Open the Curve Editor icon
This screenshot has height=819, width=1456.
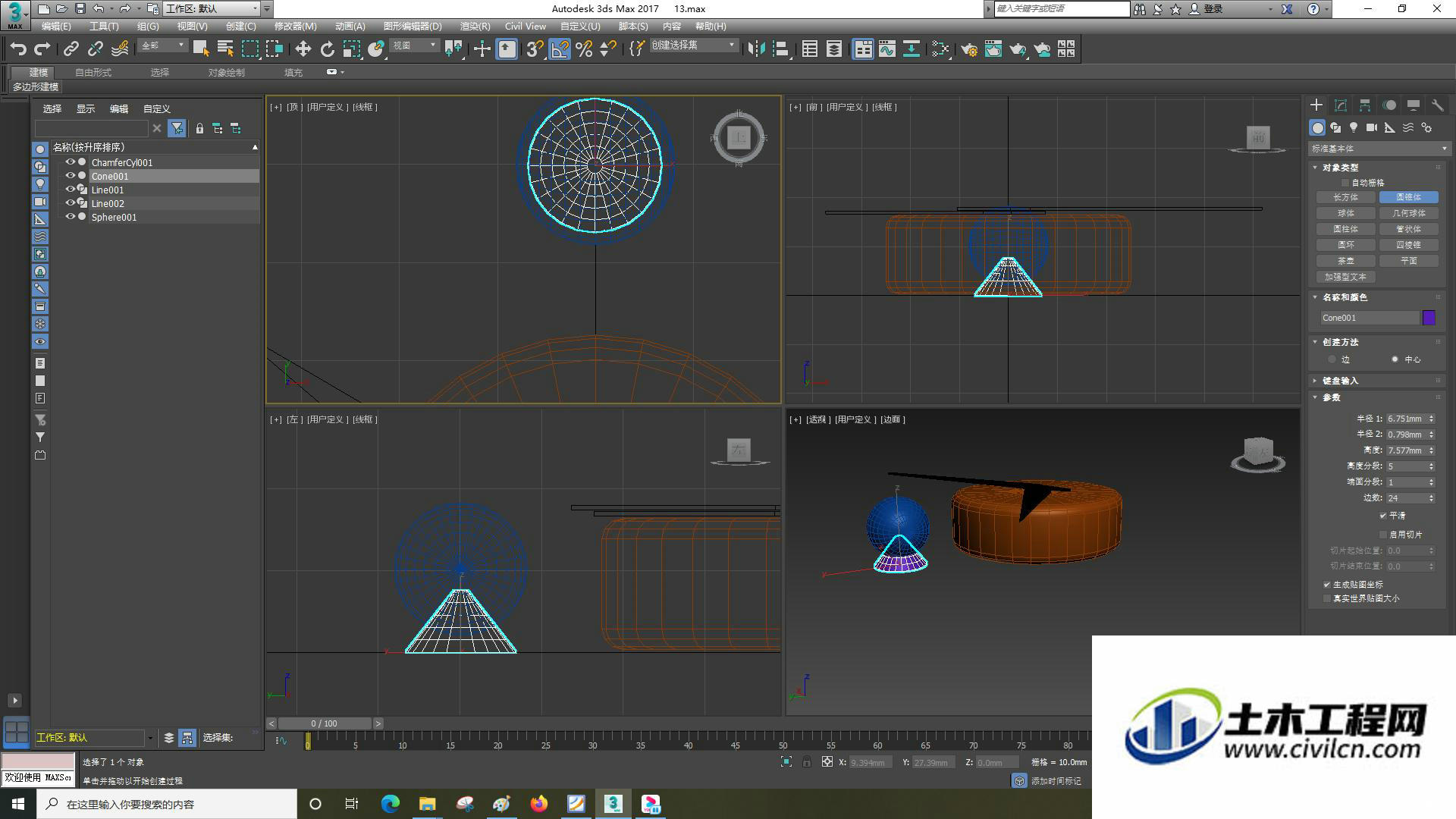pos(887,49)
